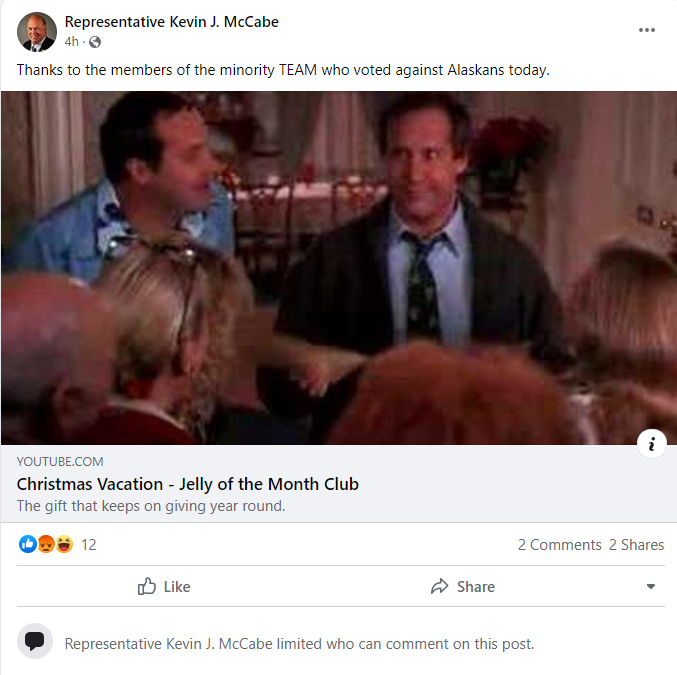Click the laughing face reaction icon
677x675 pixels.
[64, 544]
